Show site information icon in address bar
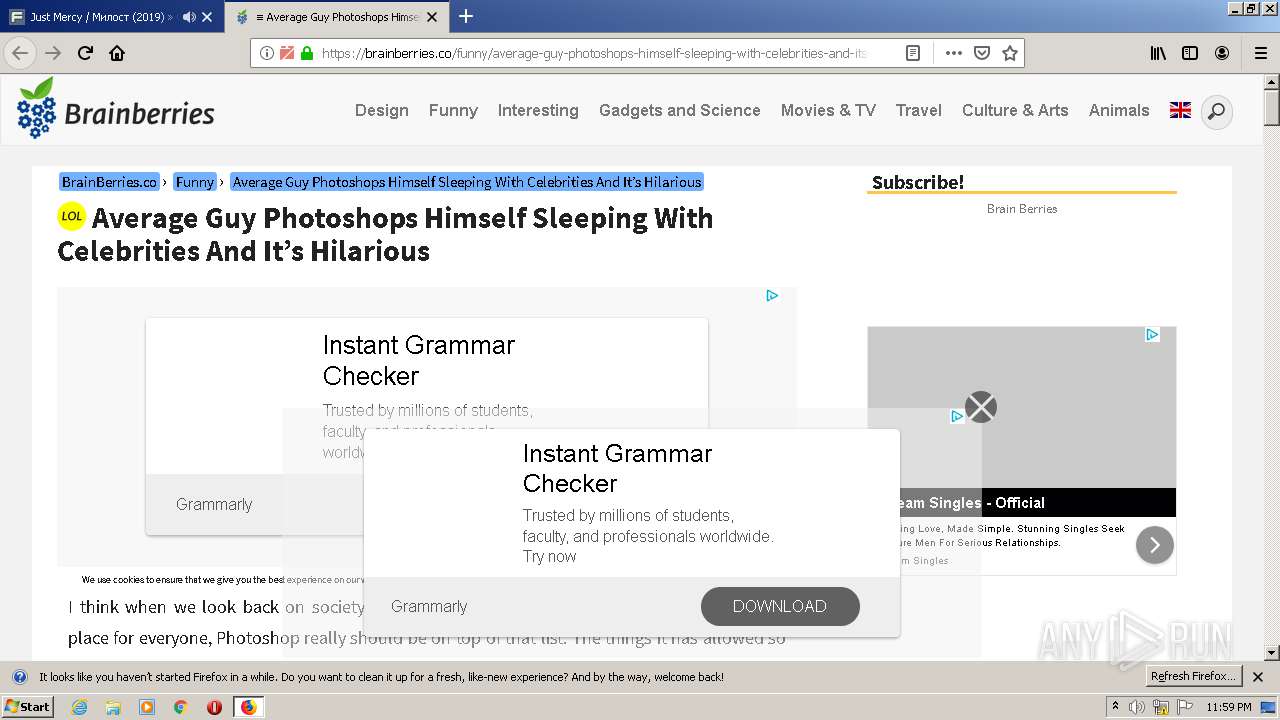Image resolution: width=1280 pixels, height=720 pixels. 267,53
